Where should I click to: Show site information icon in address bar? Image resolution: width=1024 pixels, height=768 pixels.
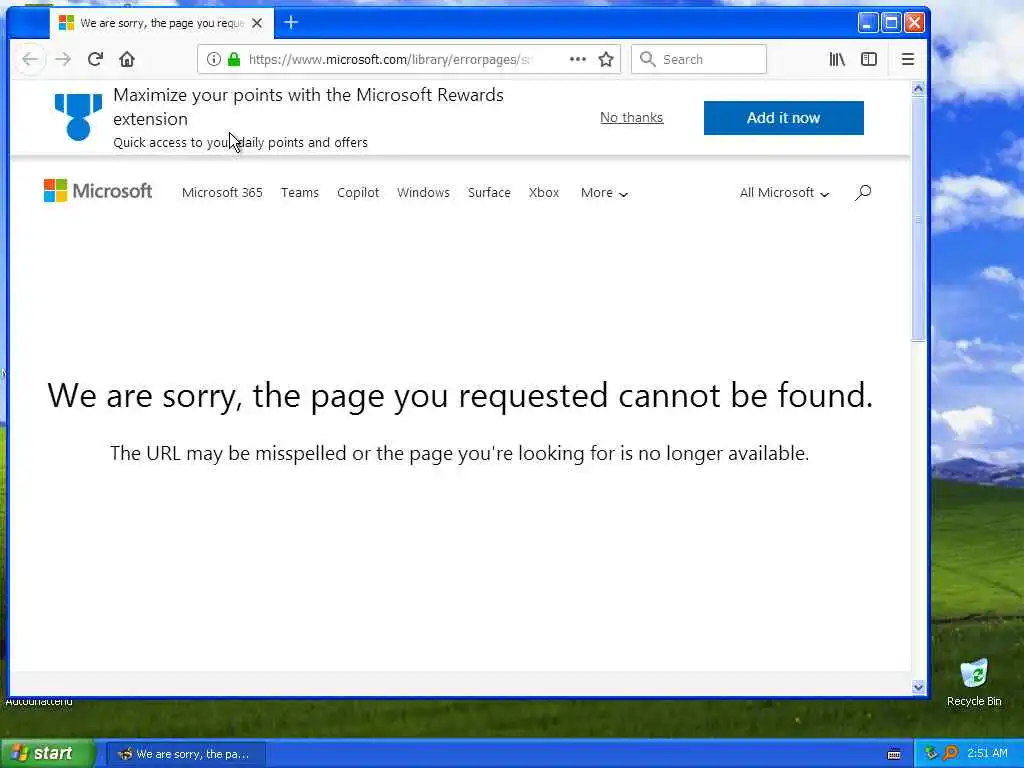coord(214,59)
